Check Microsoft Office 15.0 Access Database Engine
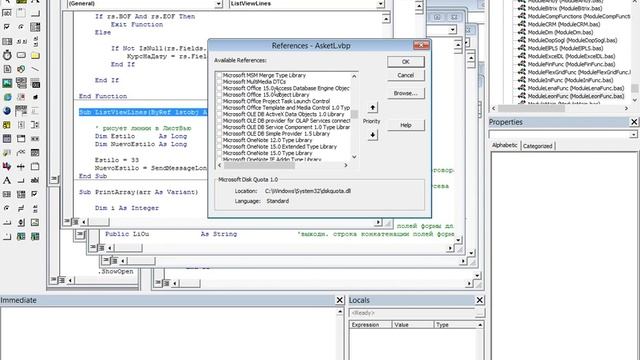This screenshot has height=360, width=640. tap(219, 88)
